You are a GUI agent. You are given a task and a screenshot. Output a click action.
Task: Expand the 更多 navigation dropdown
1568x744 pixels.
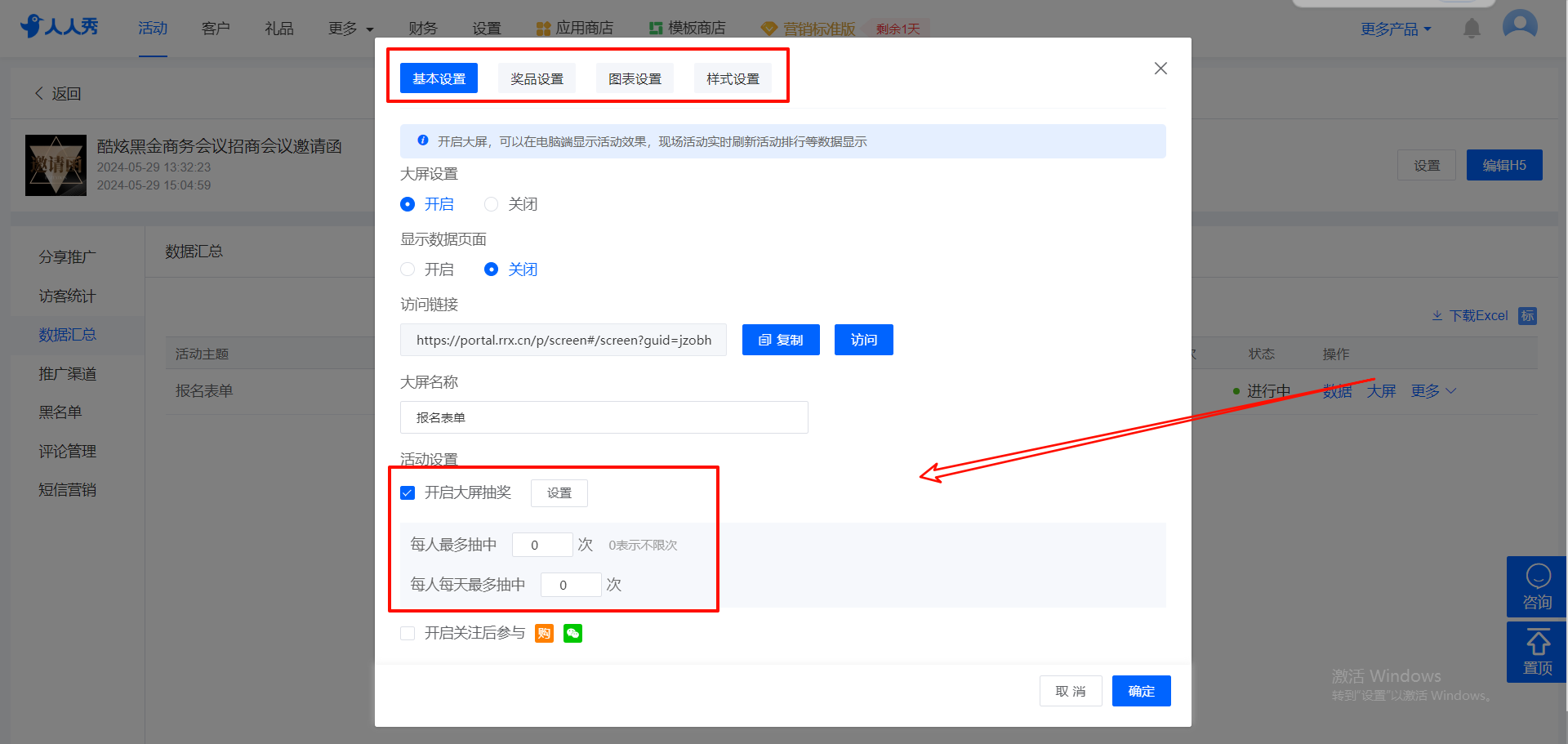point(350,29)
